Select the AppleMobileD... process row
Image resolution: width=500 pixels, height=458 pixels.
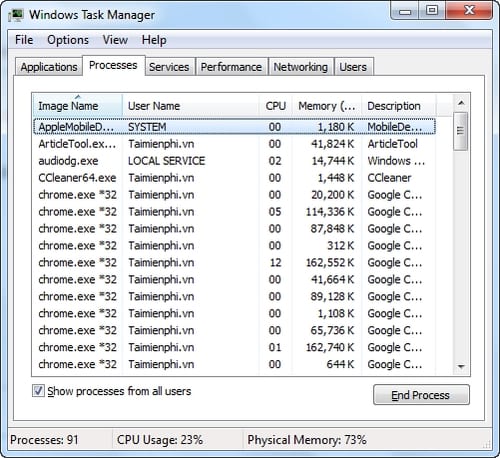click(234, 127)
